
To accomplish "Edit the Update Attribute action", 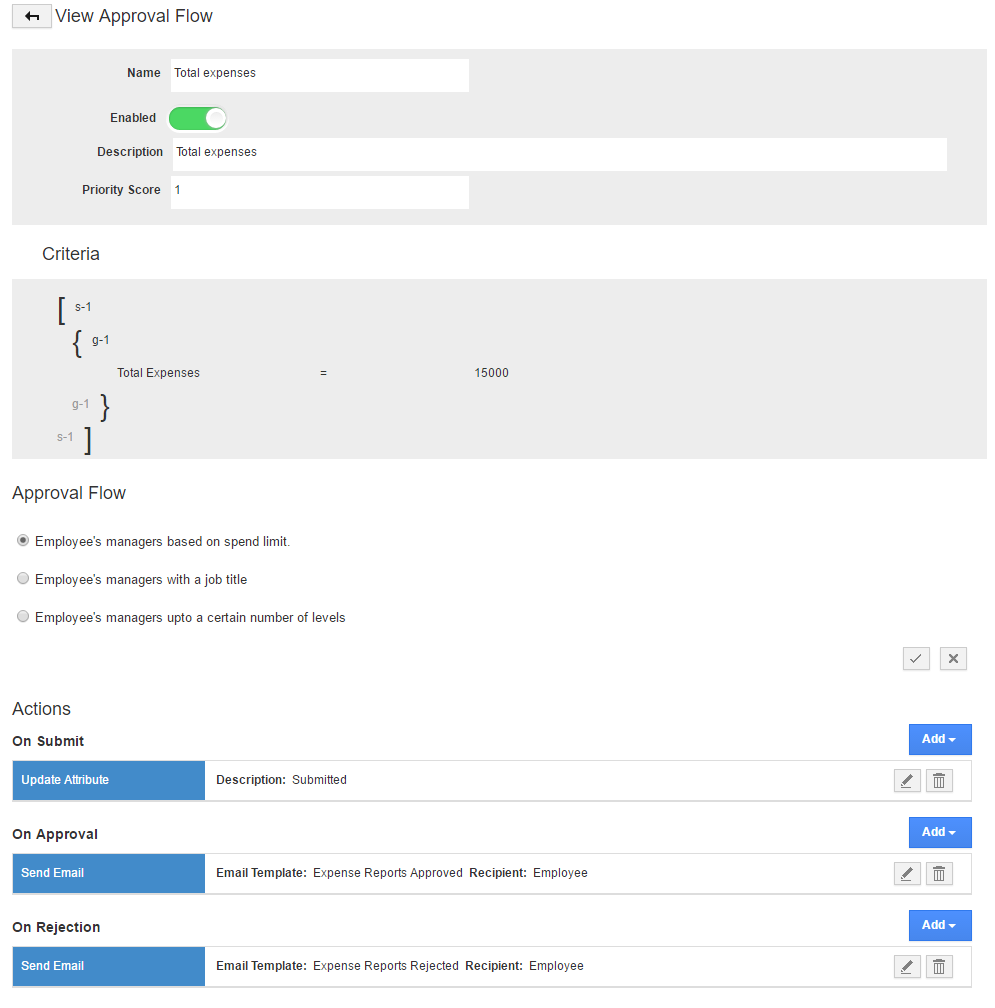I will pos(906,781).
